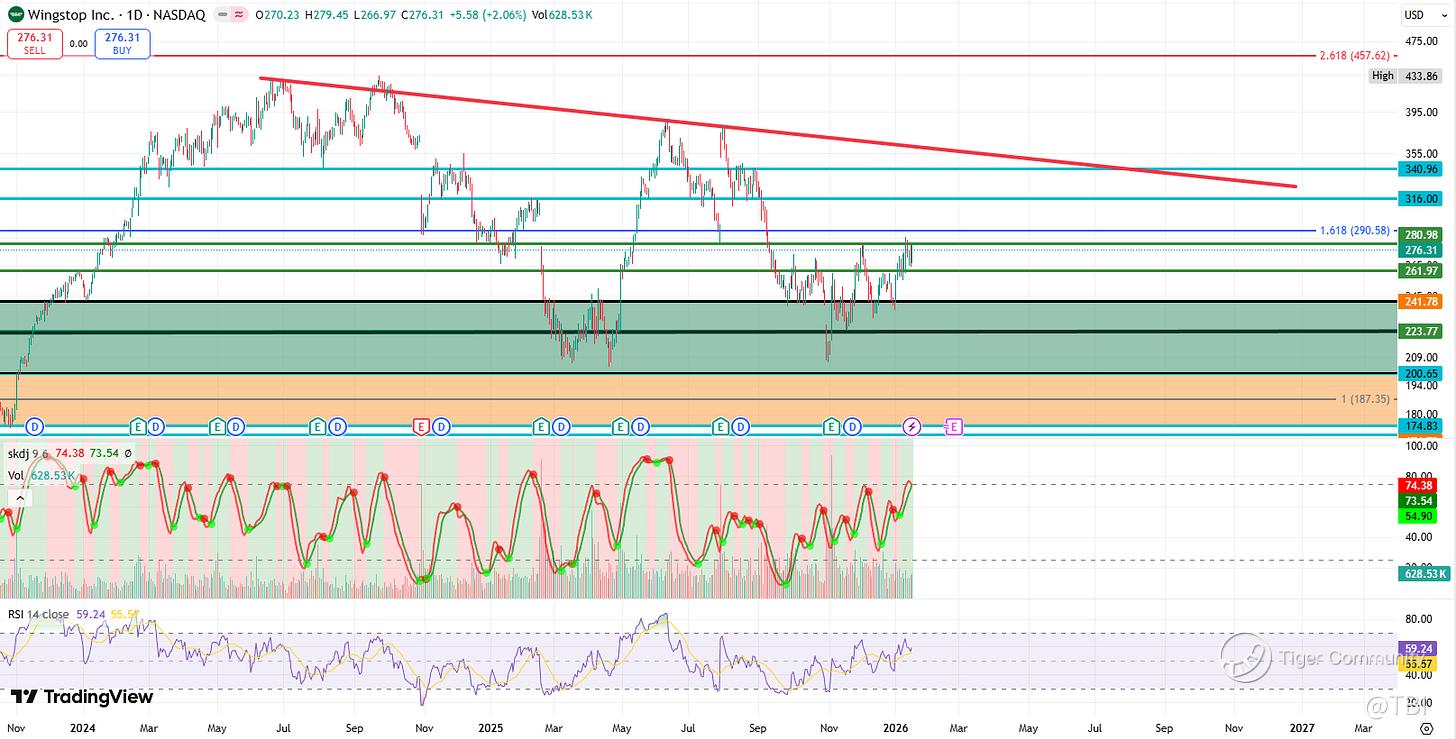Click the 280.98 green price label
This screenshot has width=1456, height=739.
pyautogui.click(x=1421, y=235)
